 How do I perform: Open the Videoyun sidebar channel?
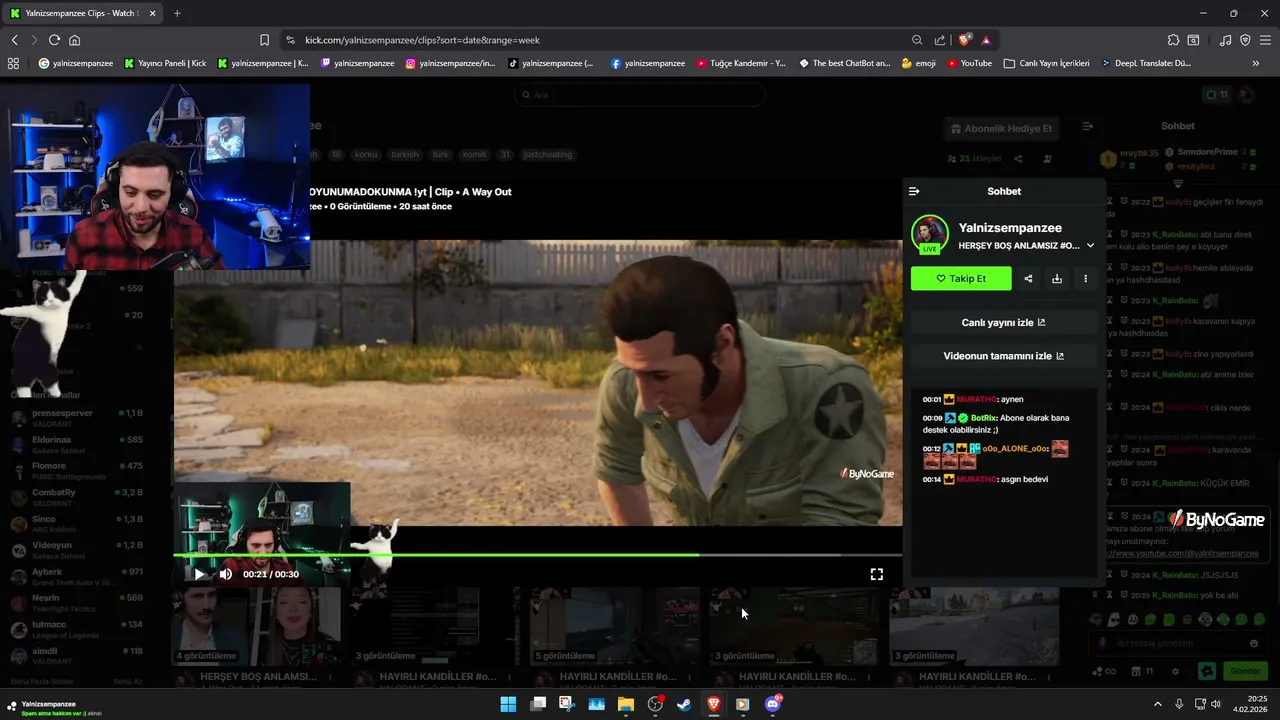77,550
